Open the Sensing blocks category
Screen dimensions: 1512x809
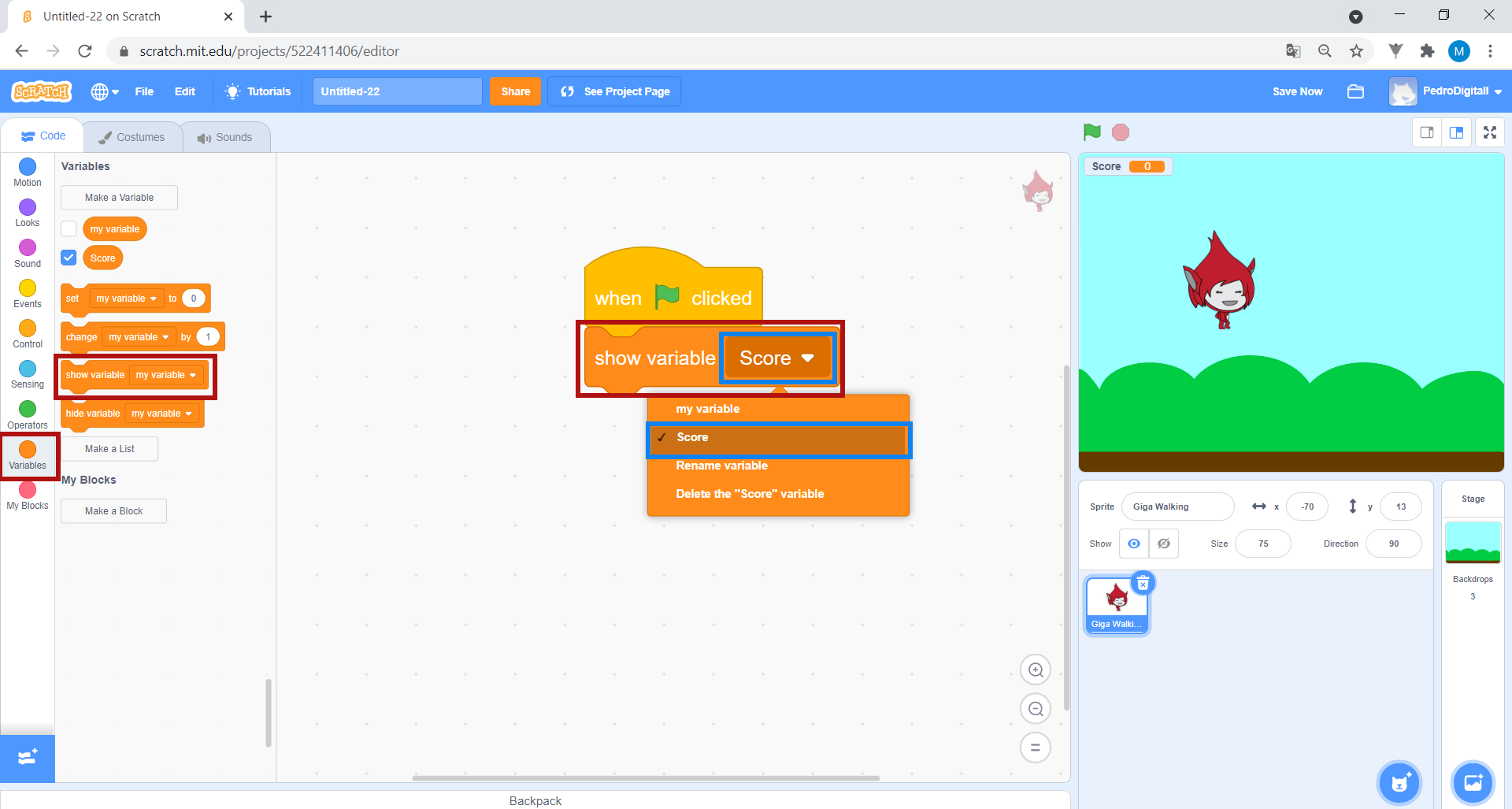[x=28, y=374]
